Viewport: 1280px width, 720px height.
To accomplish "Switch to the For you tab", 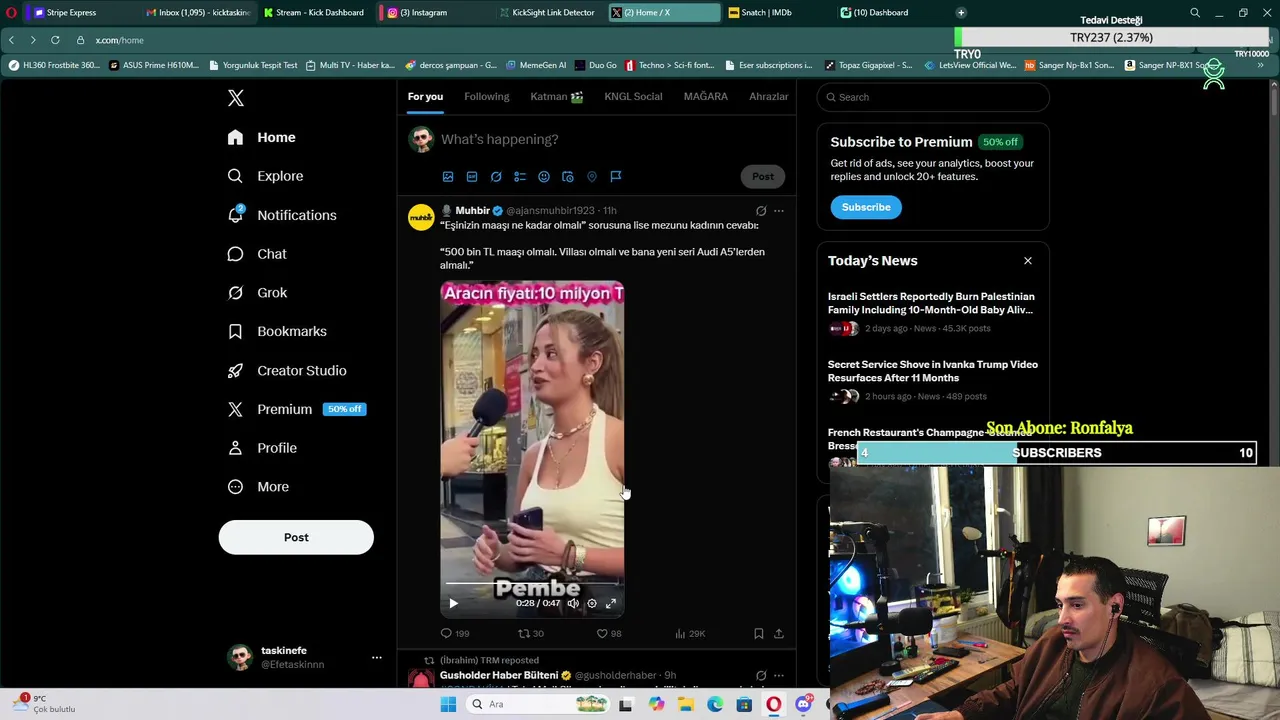I will (425, 96).
